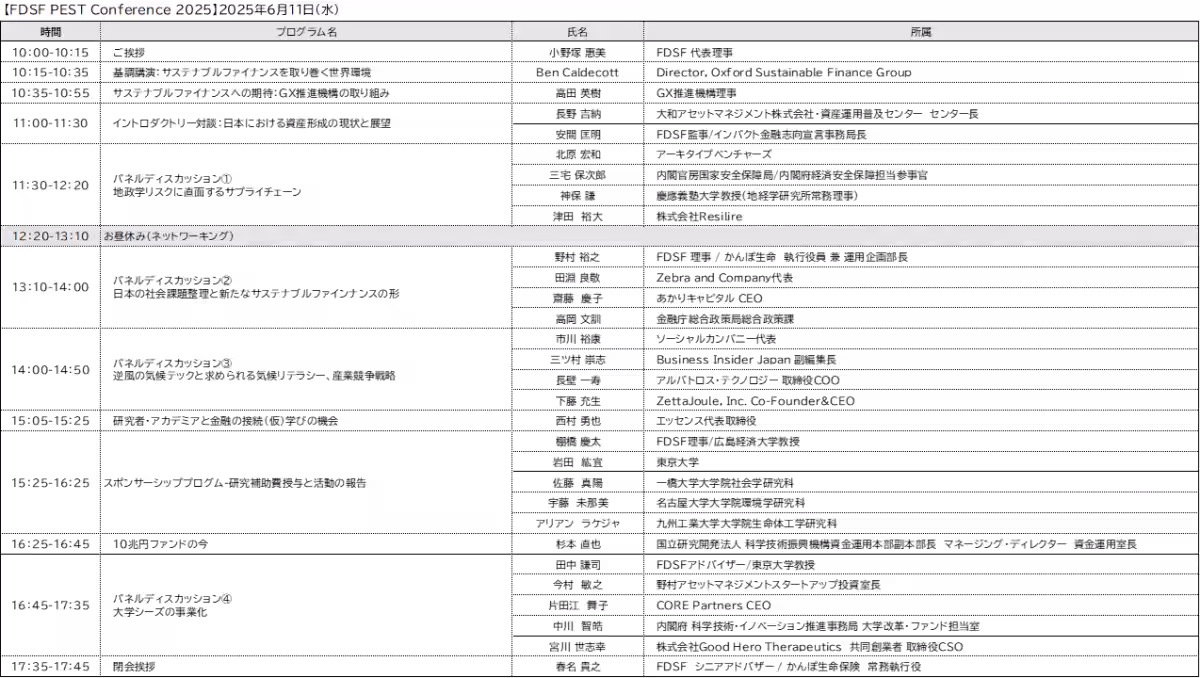Image resolution: width=1200 pixels, height=678 pixels.
Task: Select first time cell below 時間 header
Action: point(50,51)
